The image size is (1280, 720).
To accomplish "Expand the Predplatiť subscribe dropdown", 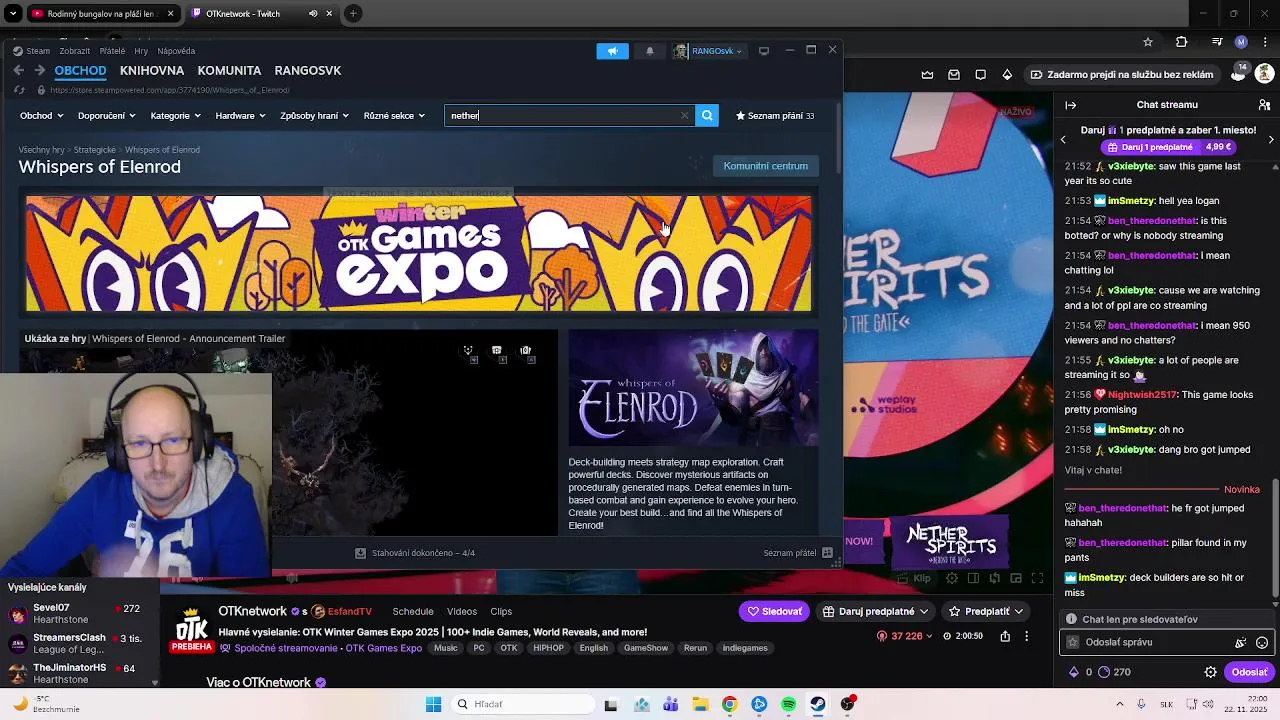I will (x=987, y=611).
